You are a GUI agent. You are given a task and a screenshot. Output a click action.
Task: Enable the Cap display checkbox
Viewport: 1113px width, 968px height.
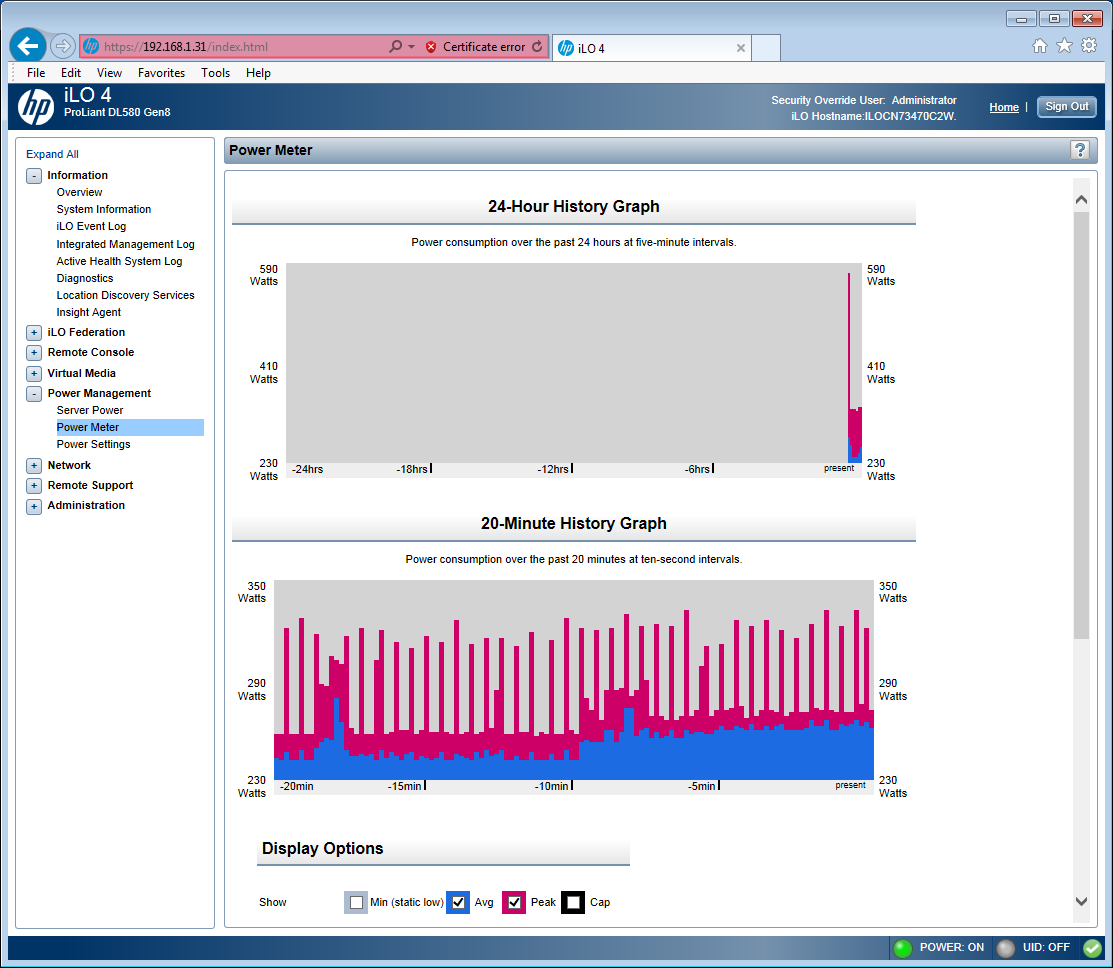point(573,902)
